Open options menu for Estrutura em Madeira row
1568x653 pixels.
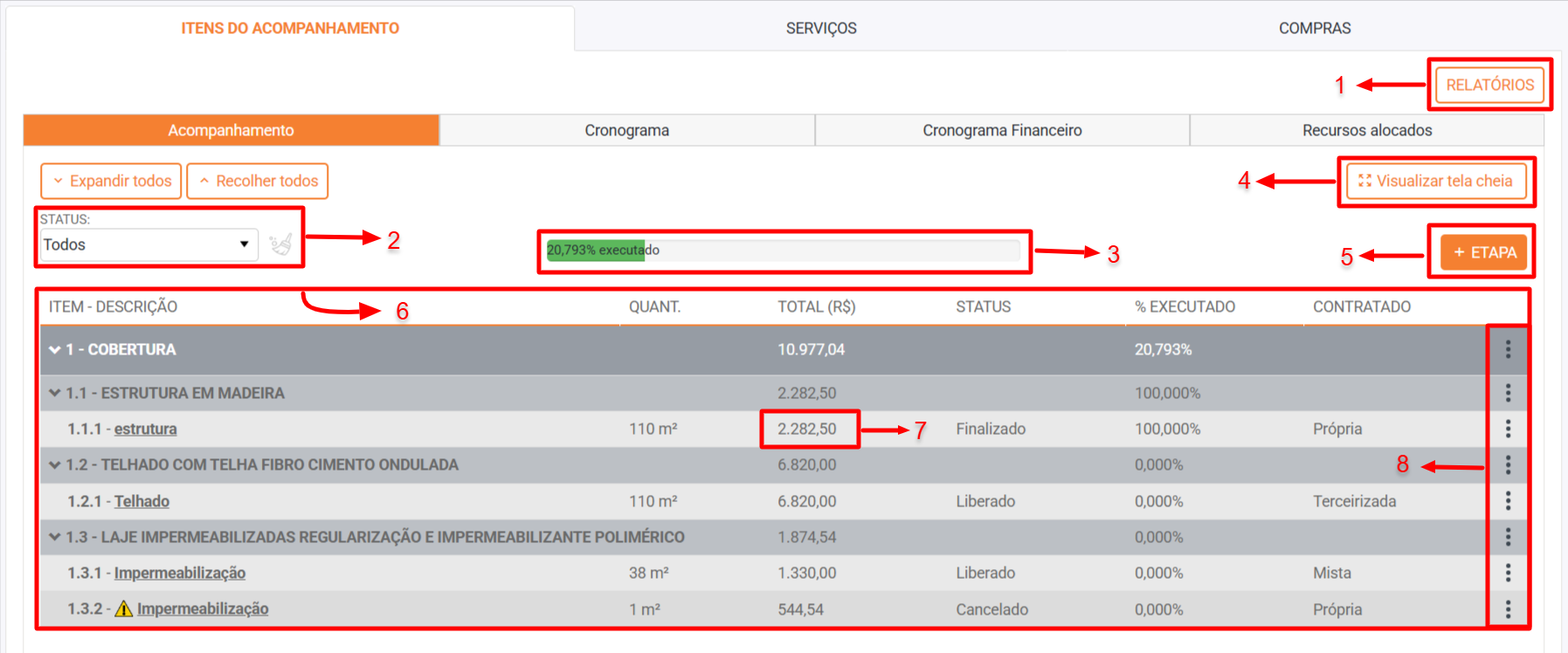coord(1508,393)
